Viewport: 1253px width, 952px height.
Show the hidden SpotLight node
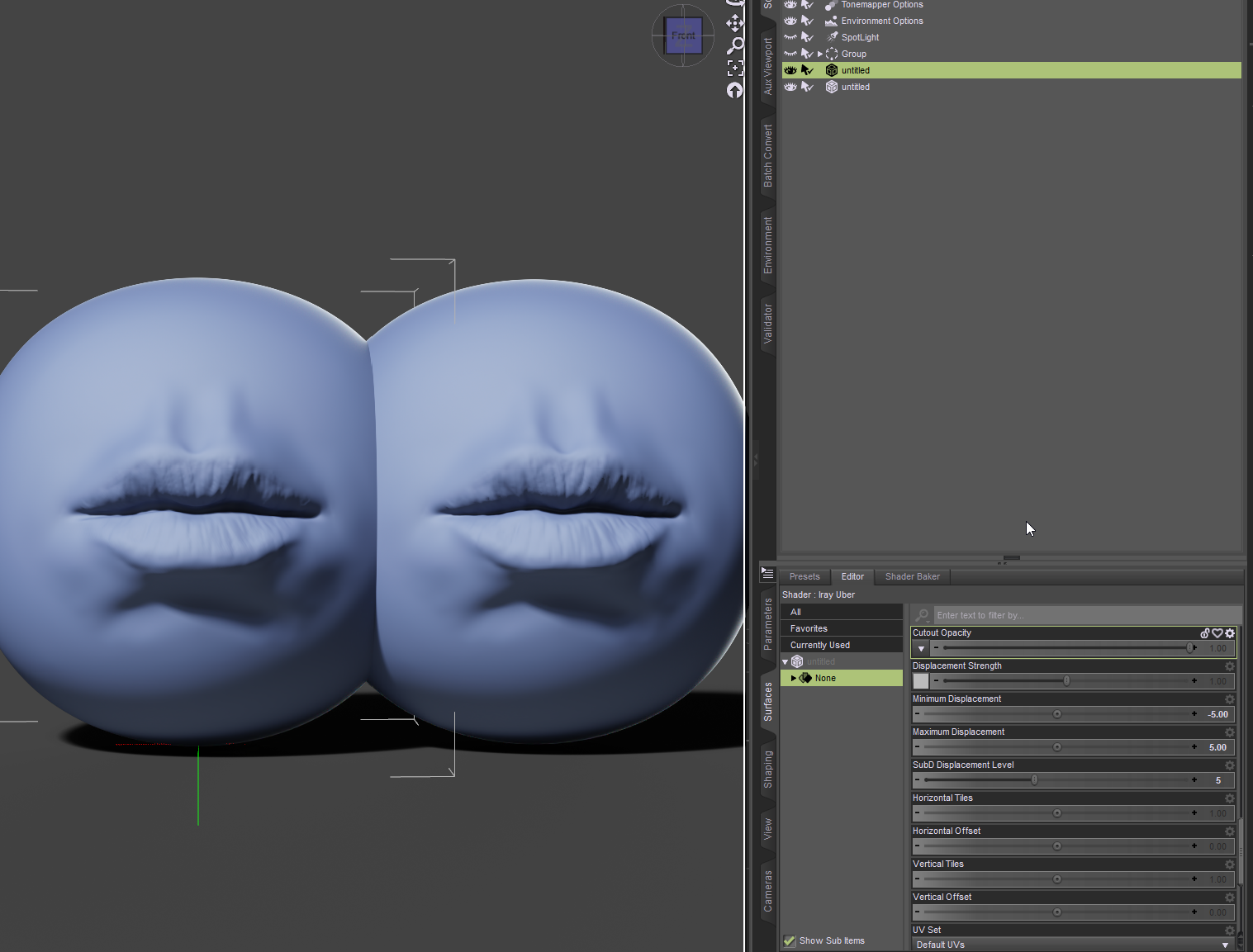pos(790,37)
